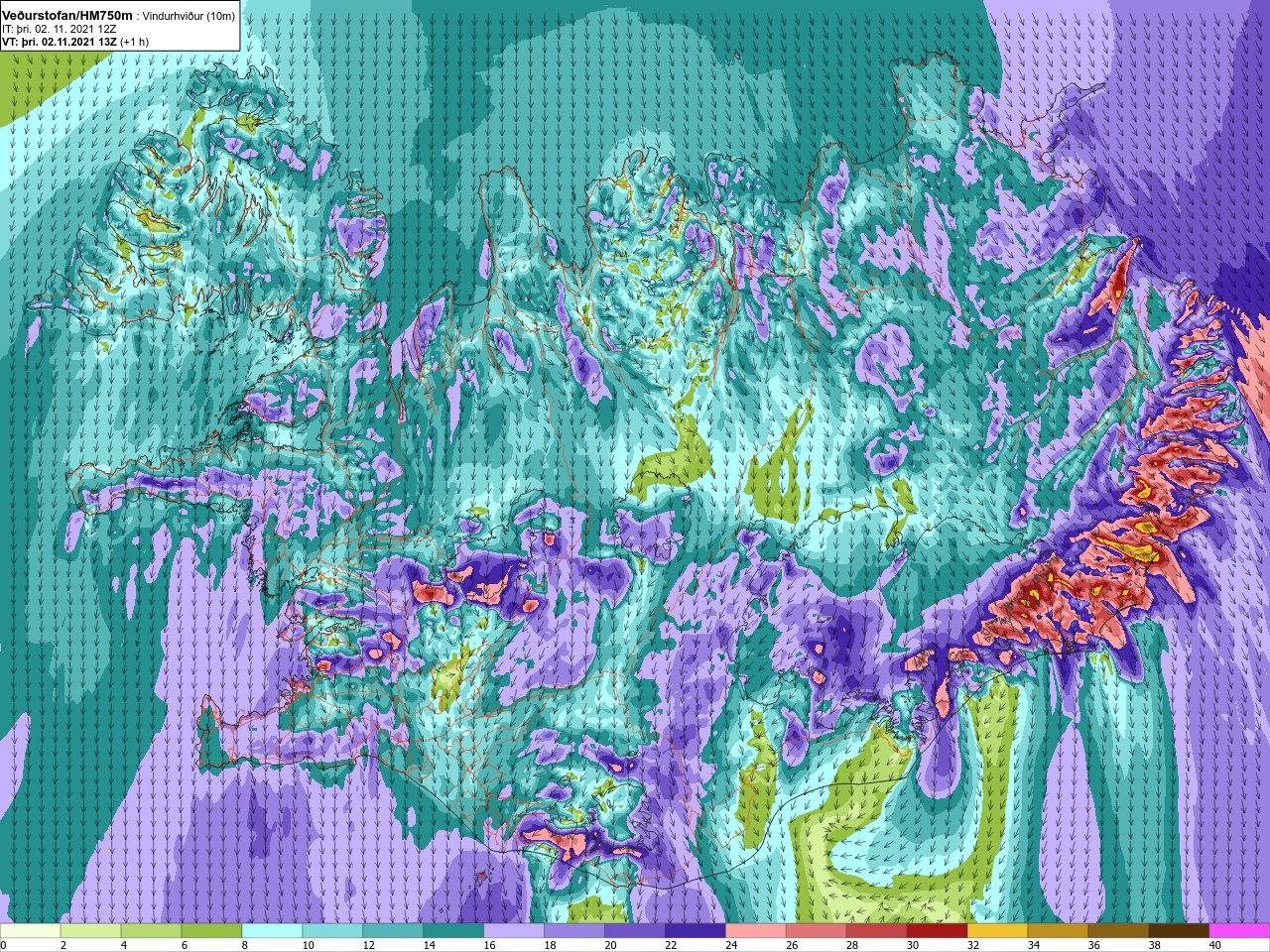Click the legend scale label 14
This screenshot has height=952, width=1270.
430,945
